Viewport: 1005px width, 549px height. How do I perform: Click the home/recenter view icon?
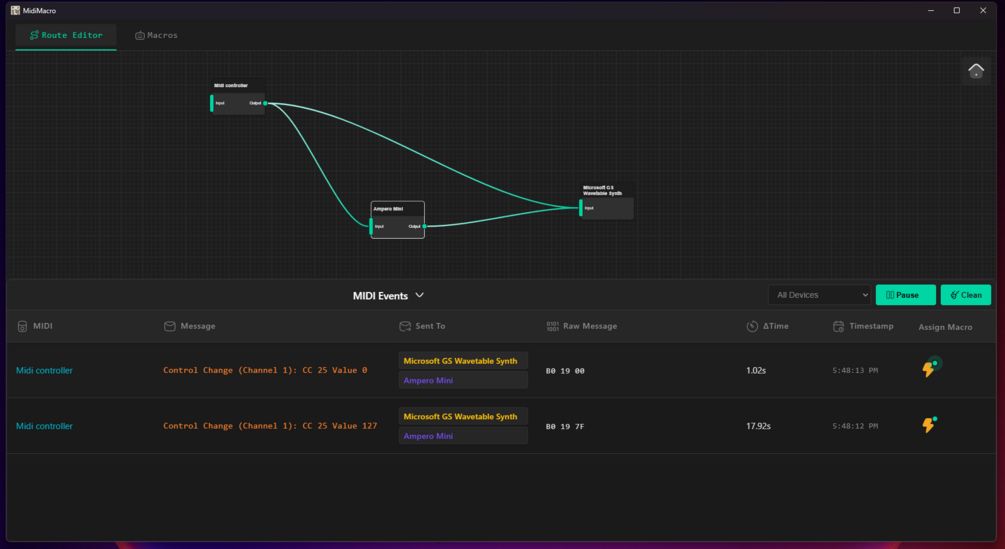pyautogui.click(x=976, y=71)
